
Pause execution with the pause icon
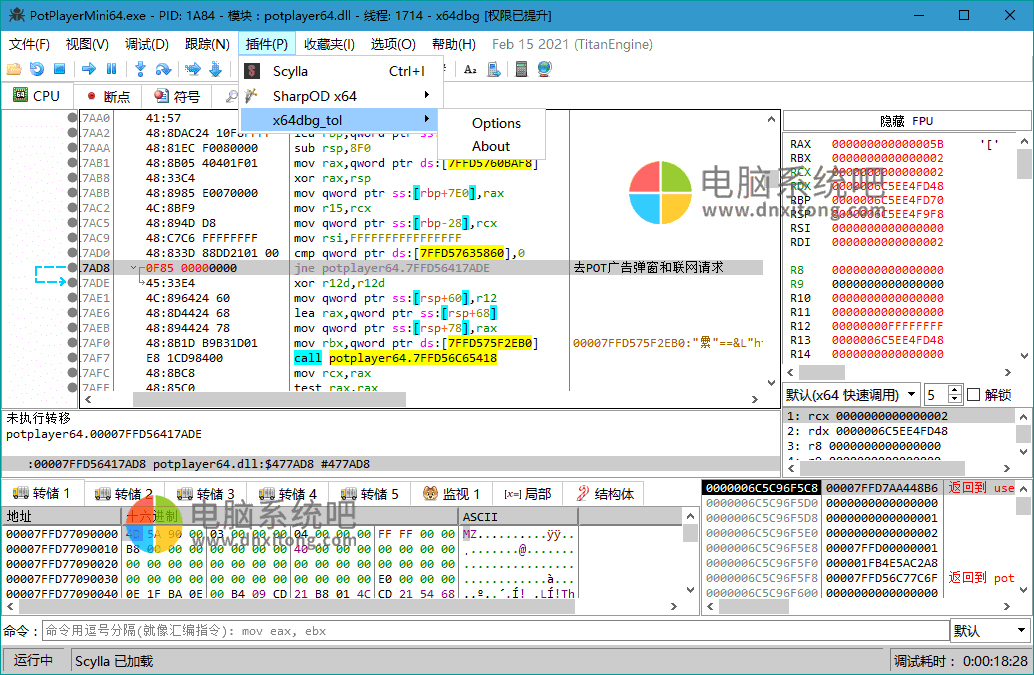111,69
